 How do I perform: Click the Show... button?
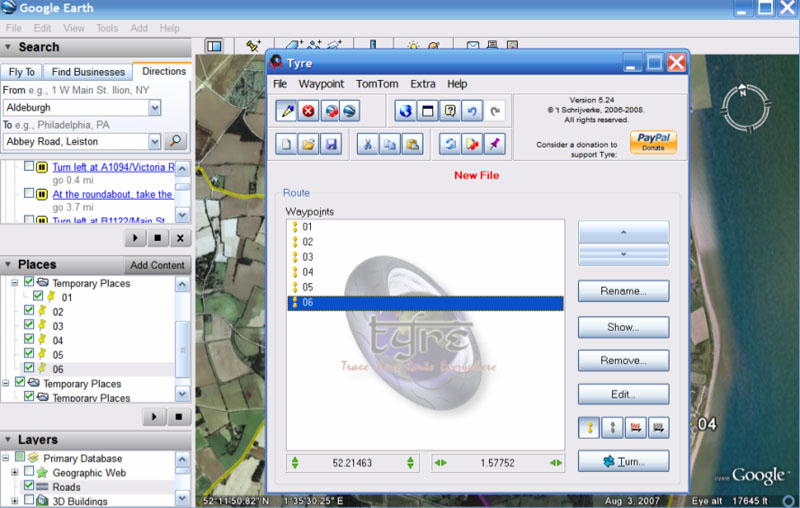click(x=623, y=327)
